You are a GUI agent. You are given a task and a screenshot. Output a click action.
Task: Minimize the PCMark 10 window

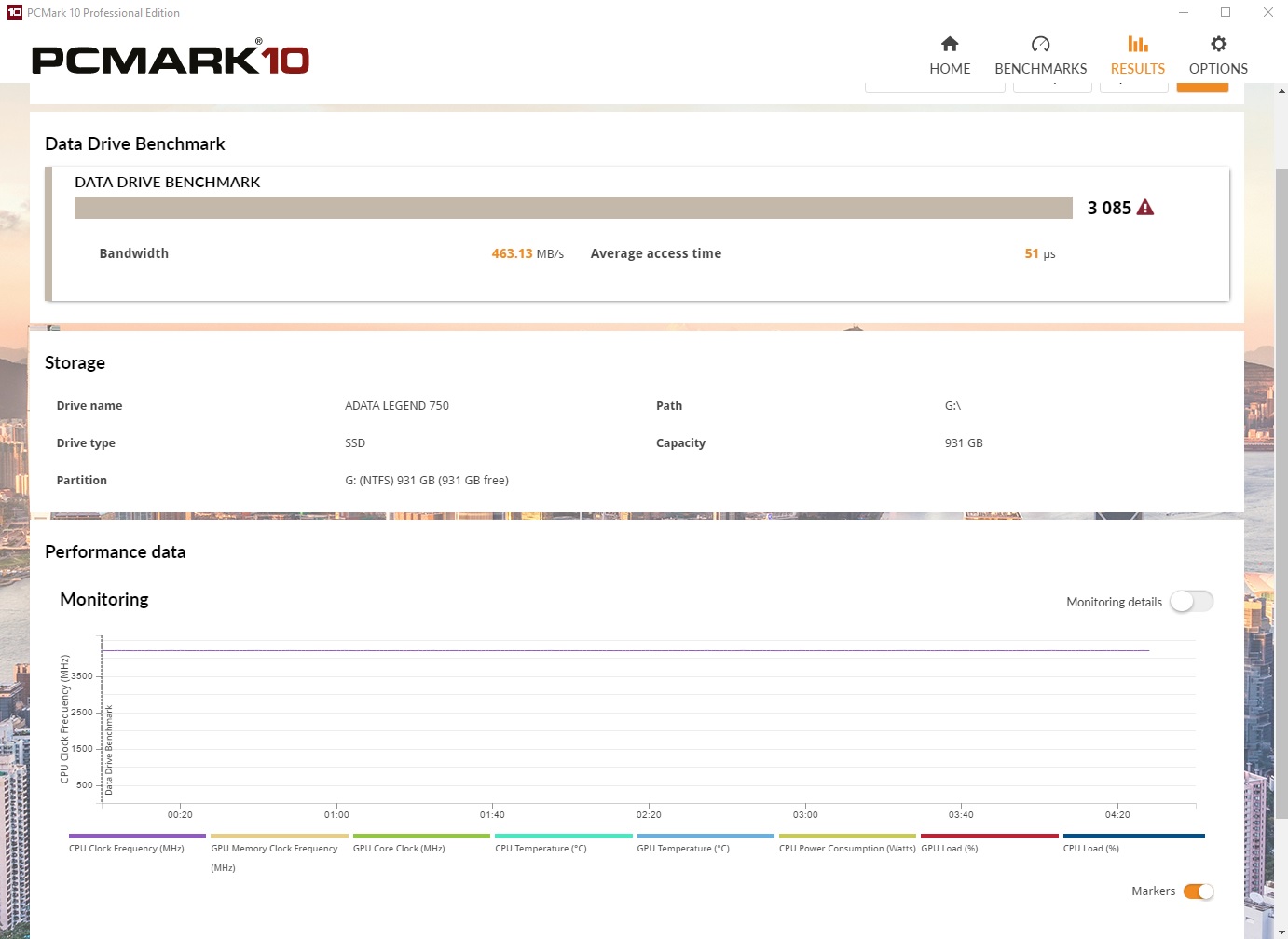(1184, 13)
